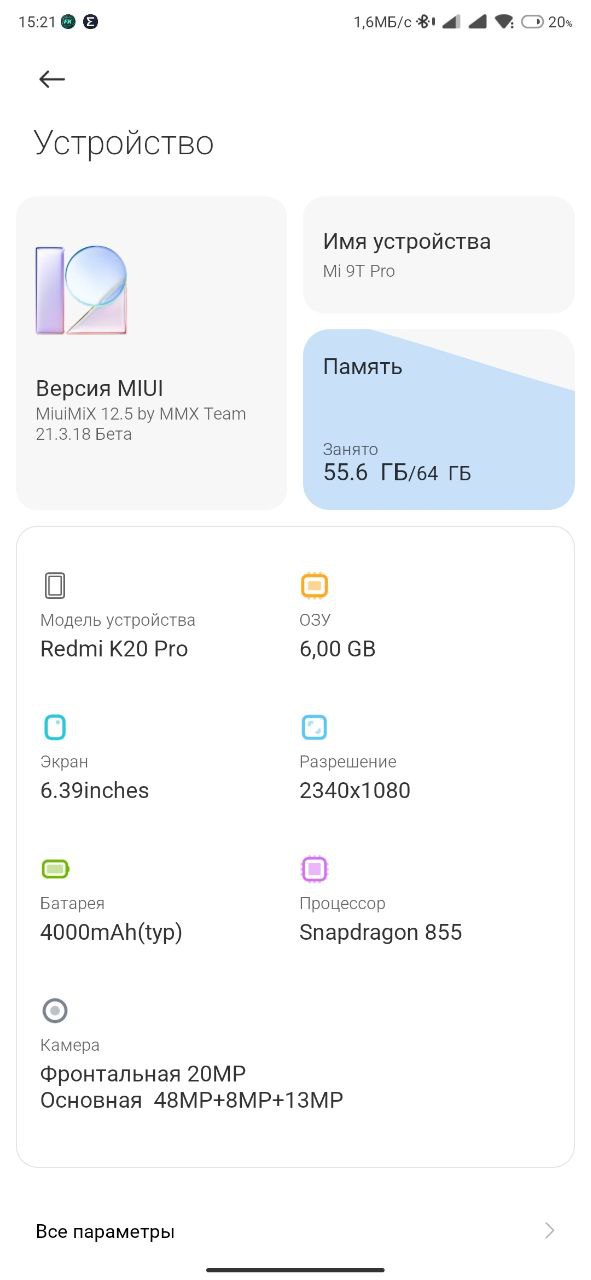Tap the Wi-Fi icon in status bar
Viewport: 591px width, 1280px height.
pos(505,21)
